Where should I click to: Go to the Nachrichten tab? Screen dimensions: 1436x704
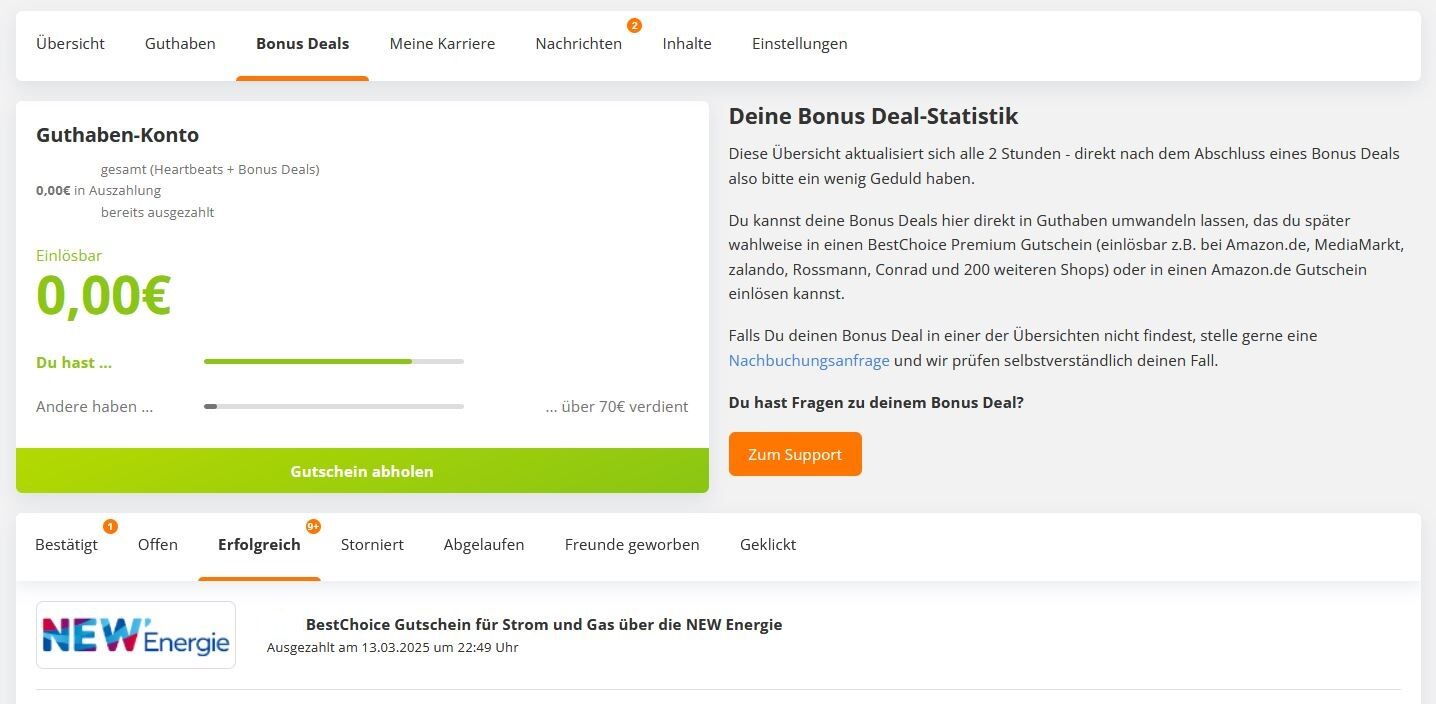(579, 44)
